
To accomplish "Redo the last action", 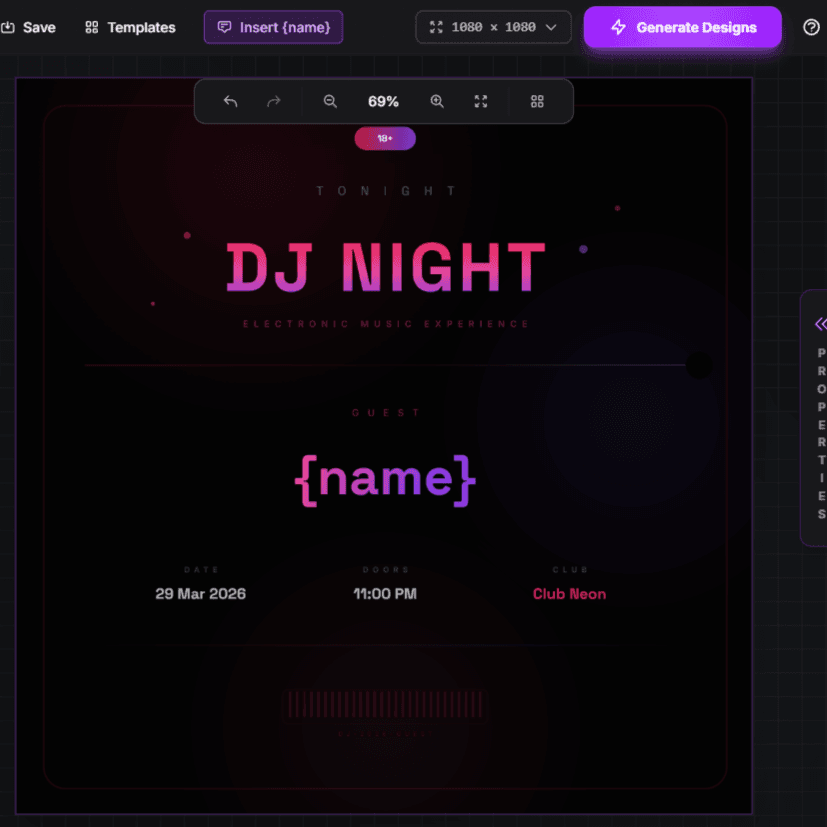I will pyautogui.click(x=274, y=101).
